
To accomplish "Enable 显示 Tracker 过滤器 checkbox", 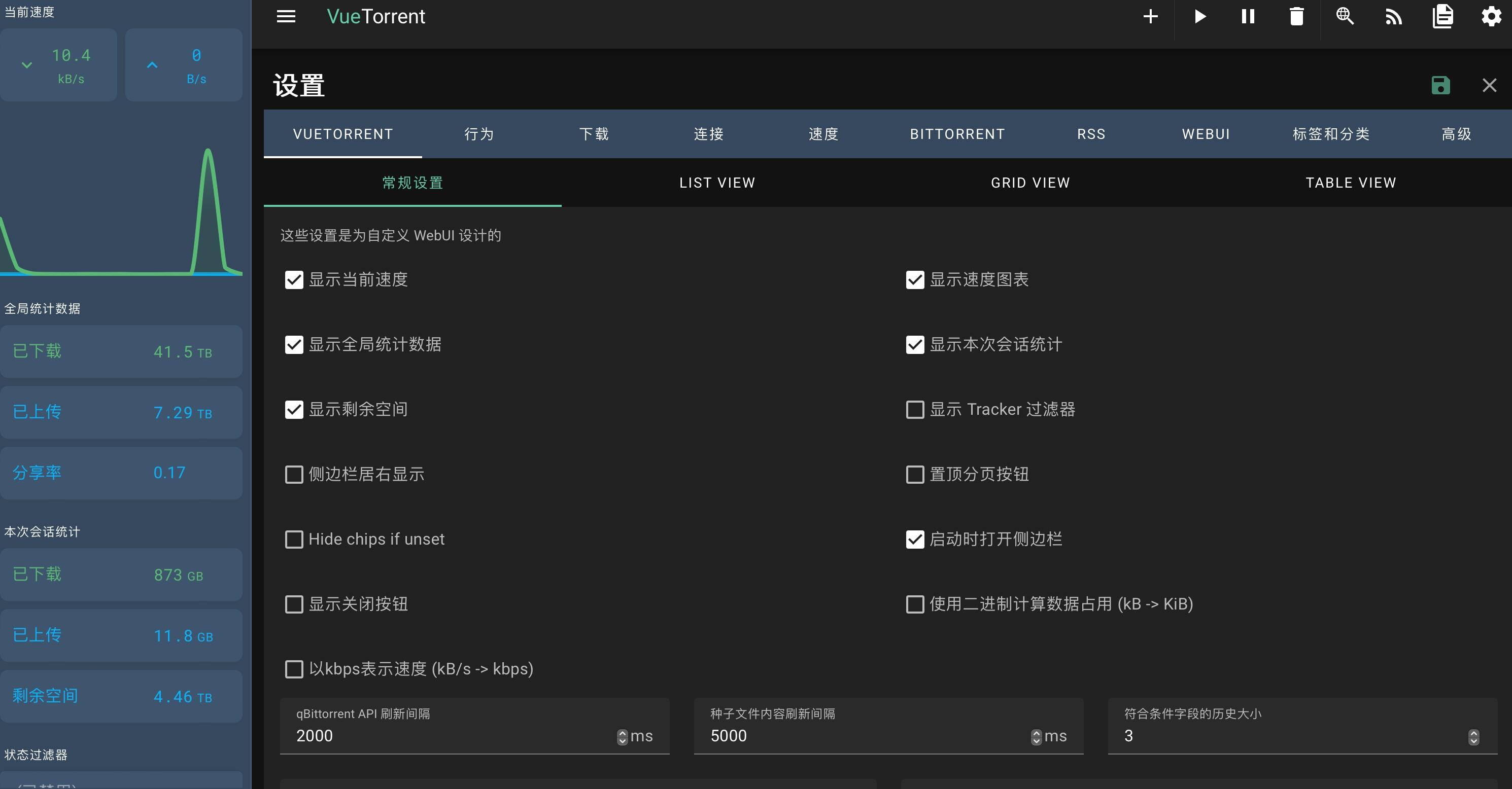I will [915, 410].
